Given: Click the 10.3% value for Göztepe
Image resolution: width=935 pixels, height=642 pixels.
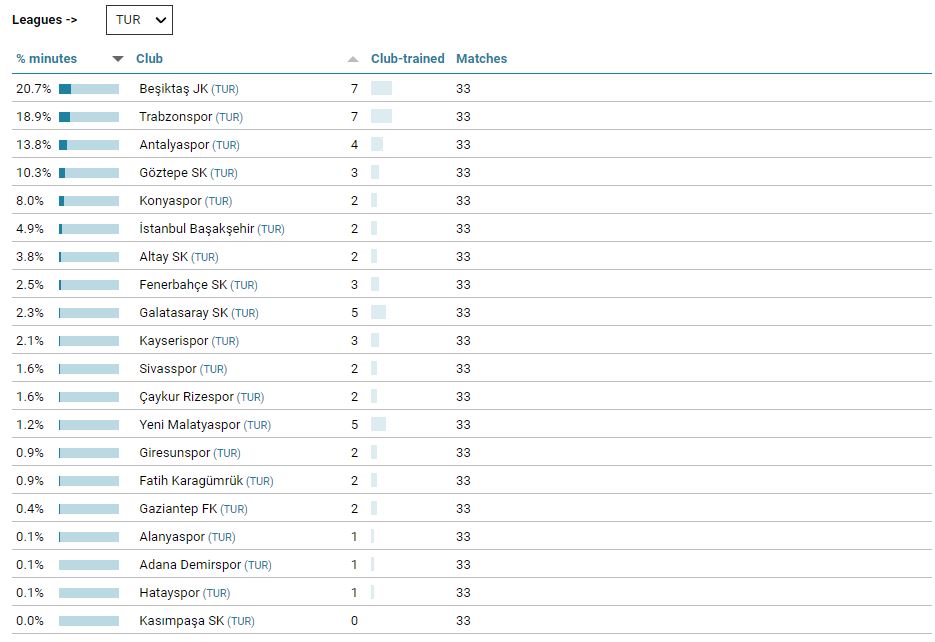Looking at the screenshot, I should tap(33, 173).
